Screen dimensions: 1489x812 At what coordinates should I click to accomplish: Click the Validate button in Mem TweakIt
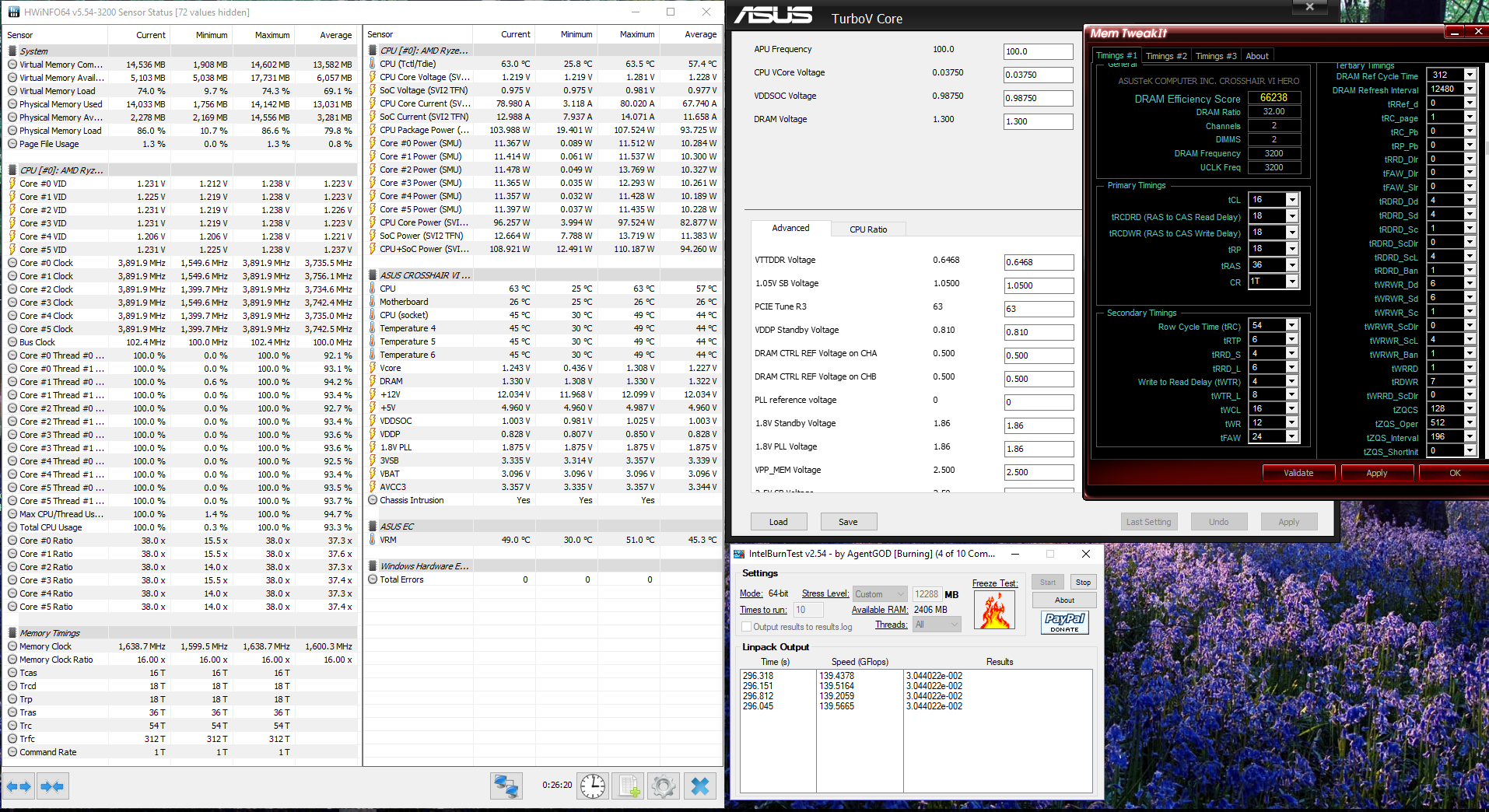(1298, 473)
